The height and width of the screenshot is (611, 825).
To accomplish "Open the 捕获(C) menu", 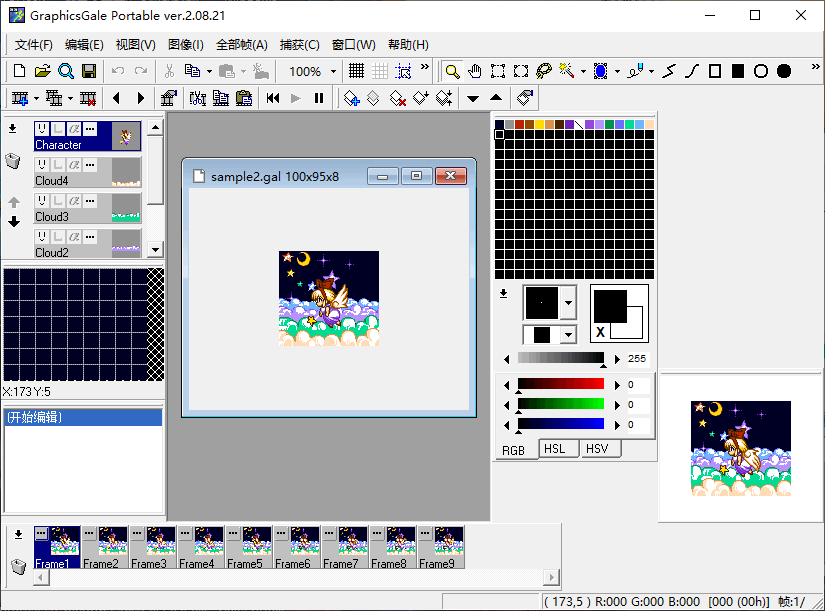I will coord(299,45).
